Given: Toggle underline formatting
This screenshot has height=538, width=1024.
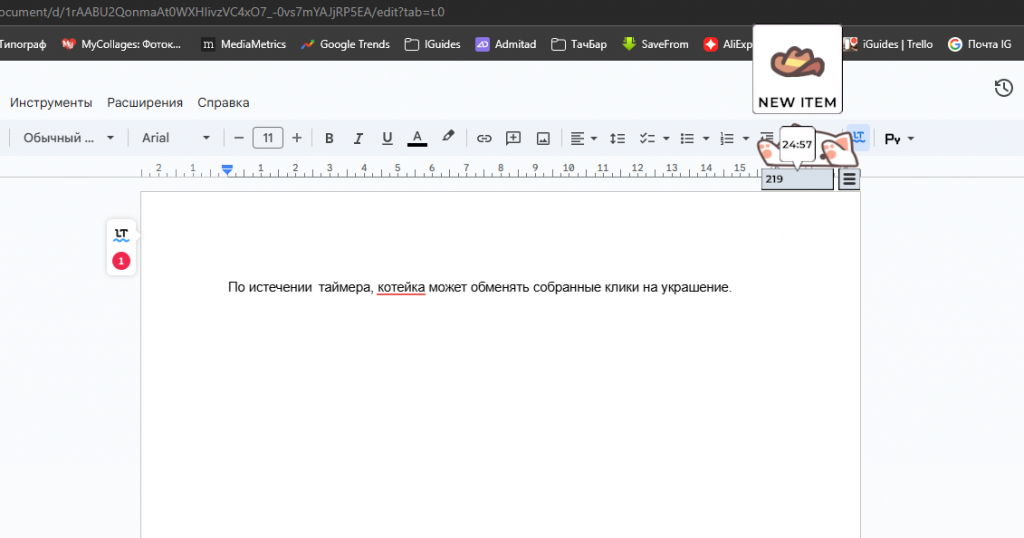Looking at the screenshot, I should click(387, 138).
